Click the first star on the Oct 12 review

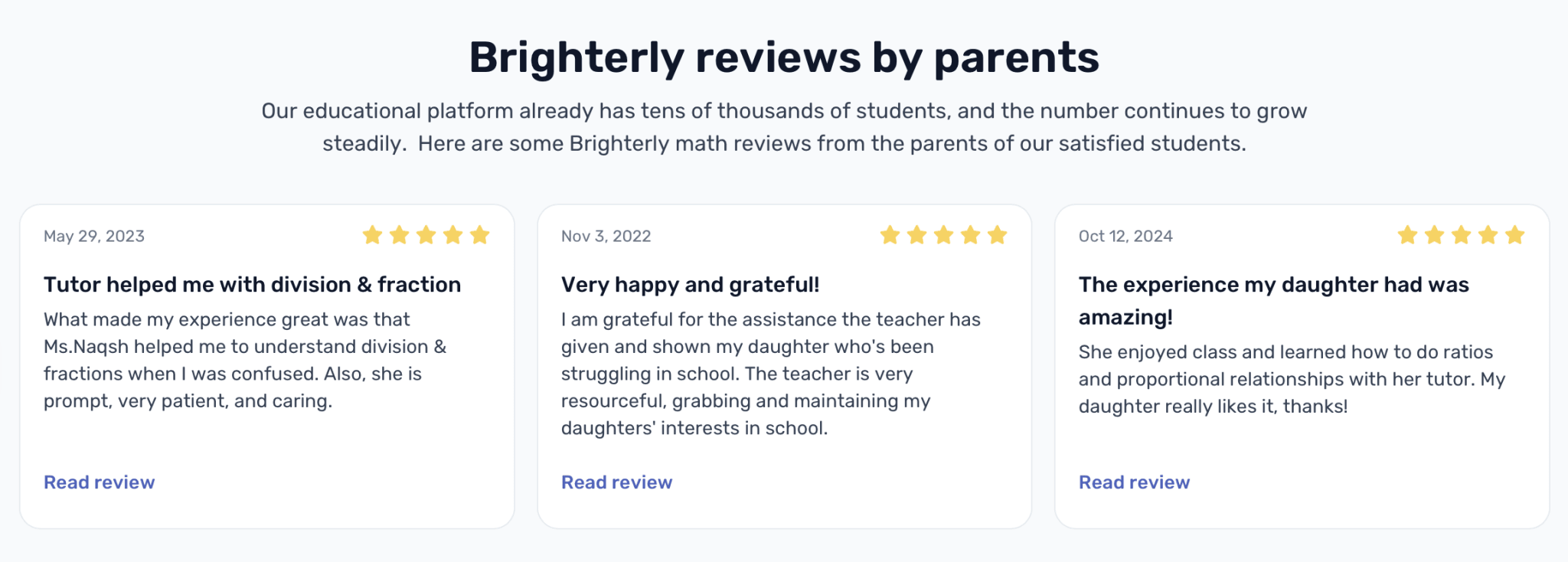point(1406,235)
